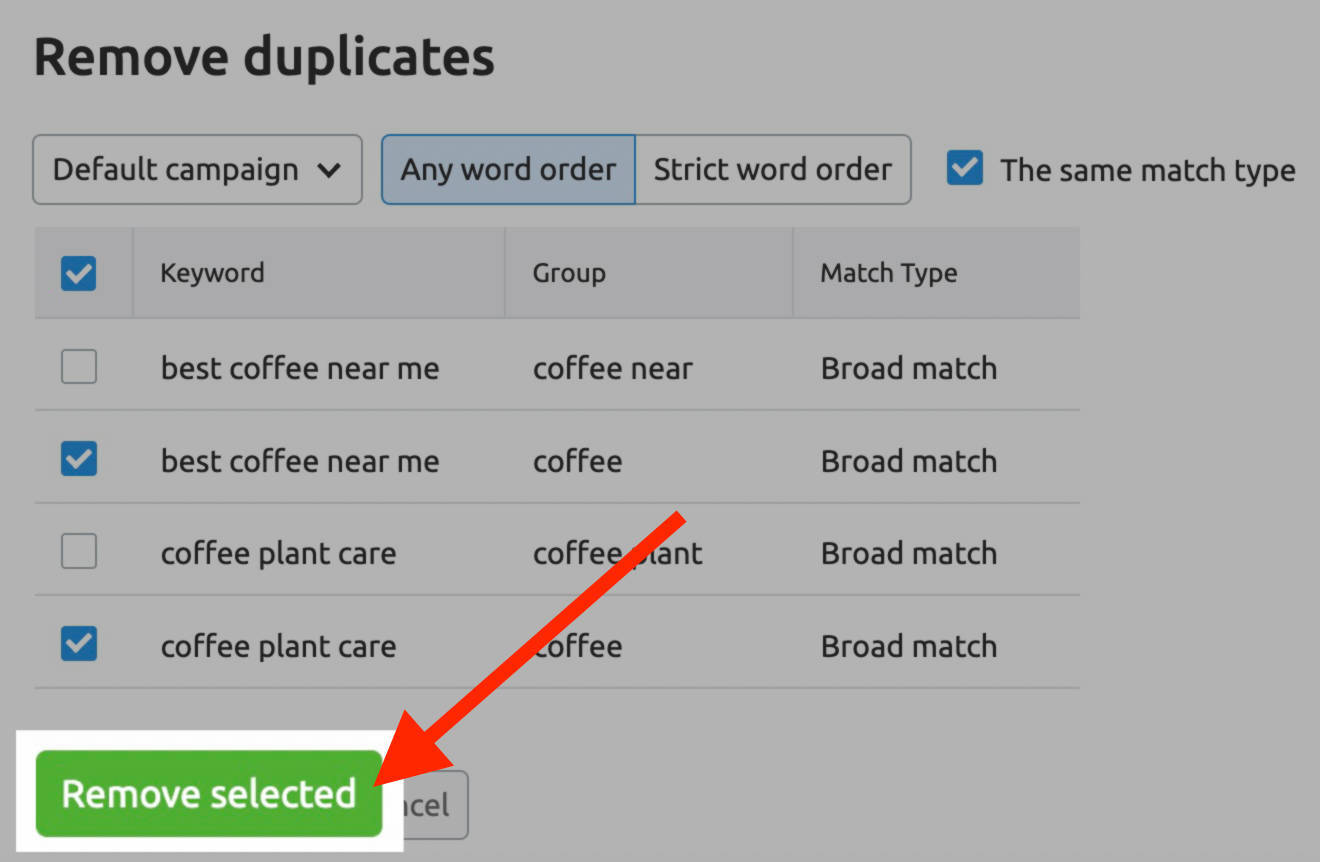Select the first best coffee near me keyword
The height and width of the screenshot is (862, 1320).
[299, 367]
